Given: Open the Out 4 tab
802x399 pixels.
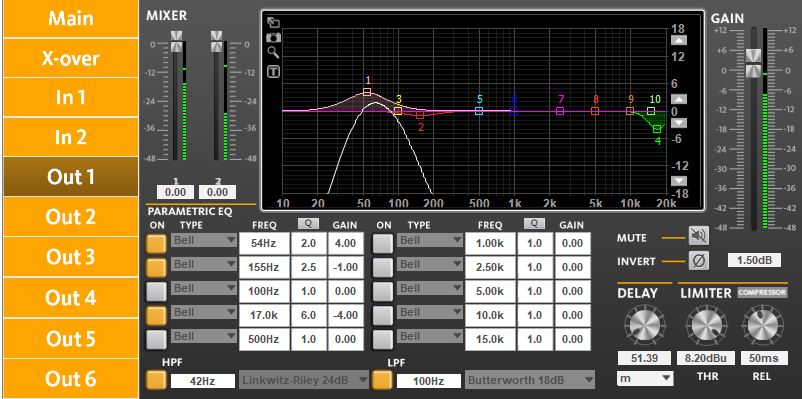Looking at the screenshot, I should click(71, 298).
